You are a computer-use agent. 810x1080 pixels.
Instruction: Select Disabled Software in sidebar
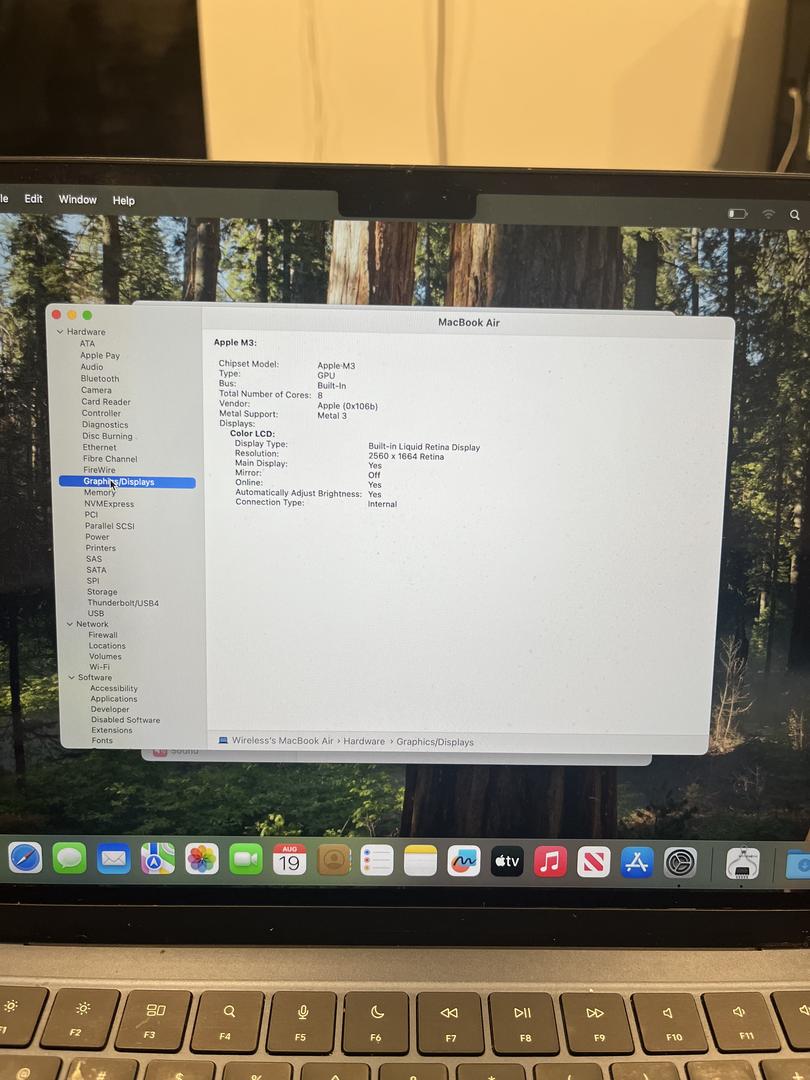pos(125,720)
